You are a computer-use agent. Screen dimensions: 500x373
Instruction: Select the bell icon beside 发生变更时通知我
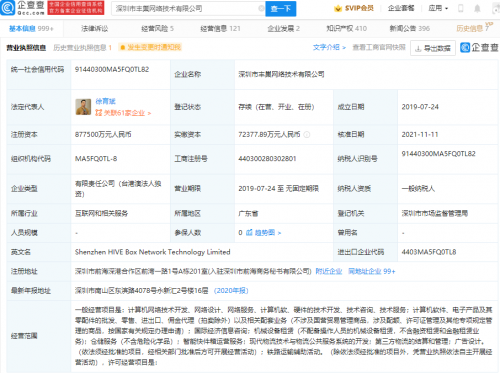click(x=122, y=47)
